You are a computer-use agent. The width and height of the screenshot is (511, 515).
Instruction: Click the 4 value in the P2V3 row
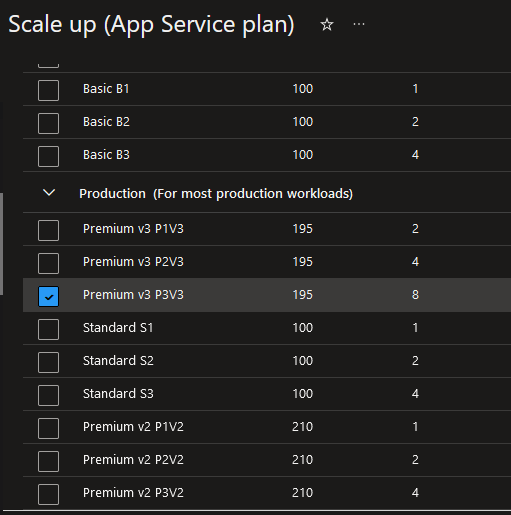click(415, 262)
